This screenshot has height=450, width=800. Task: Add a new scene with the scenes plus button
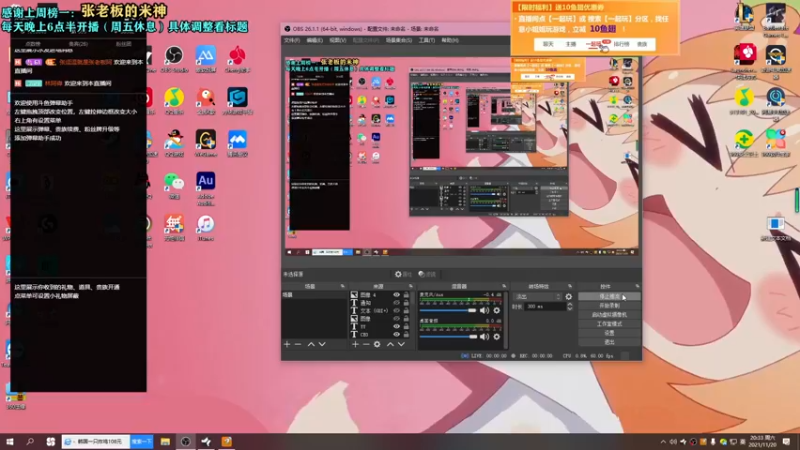tap(287, 344)
